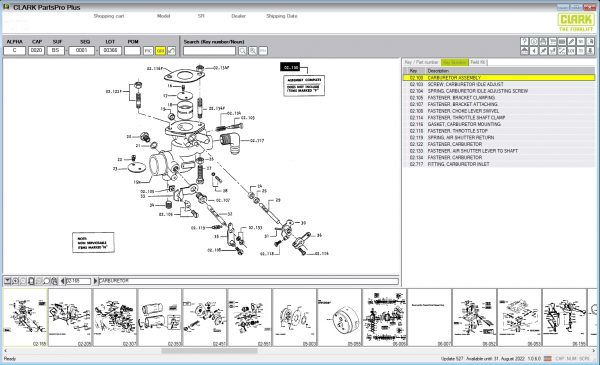Open the first thumbnail labeled 02.155
This screenshot has height=365, width=600.
pyautogui.click(x=25, y=318)
